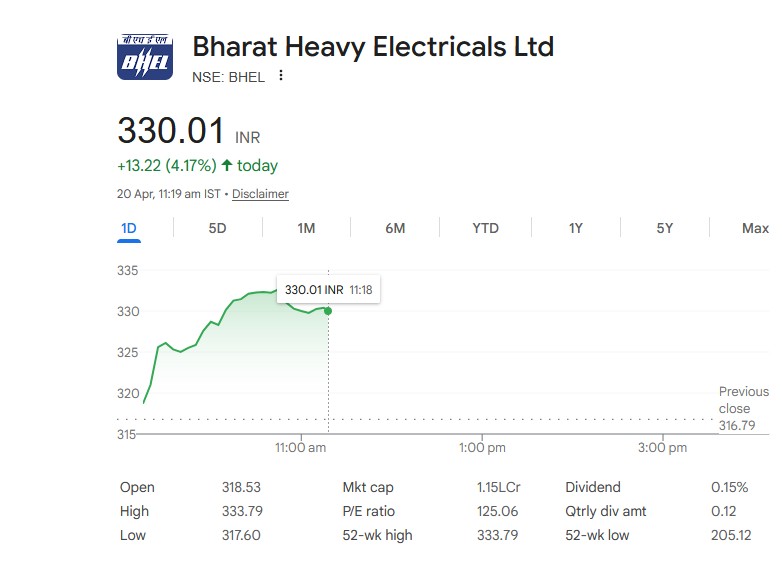Switch chart to 6M range
The width and height of the screenshot is (782, 582).
[395, 228]
